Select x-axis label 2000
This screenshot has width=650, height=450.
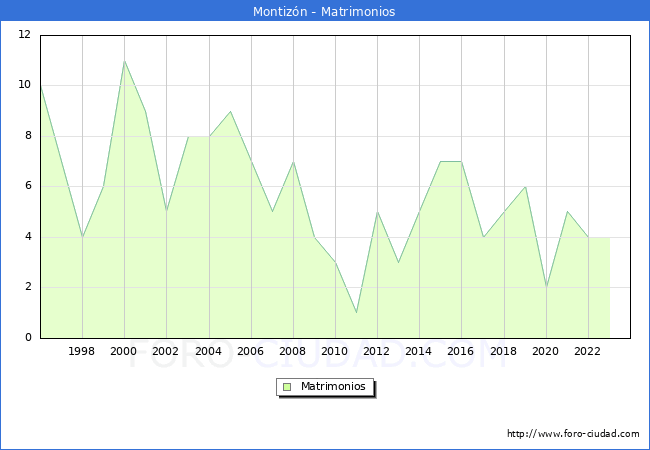[x=123, y=351]
